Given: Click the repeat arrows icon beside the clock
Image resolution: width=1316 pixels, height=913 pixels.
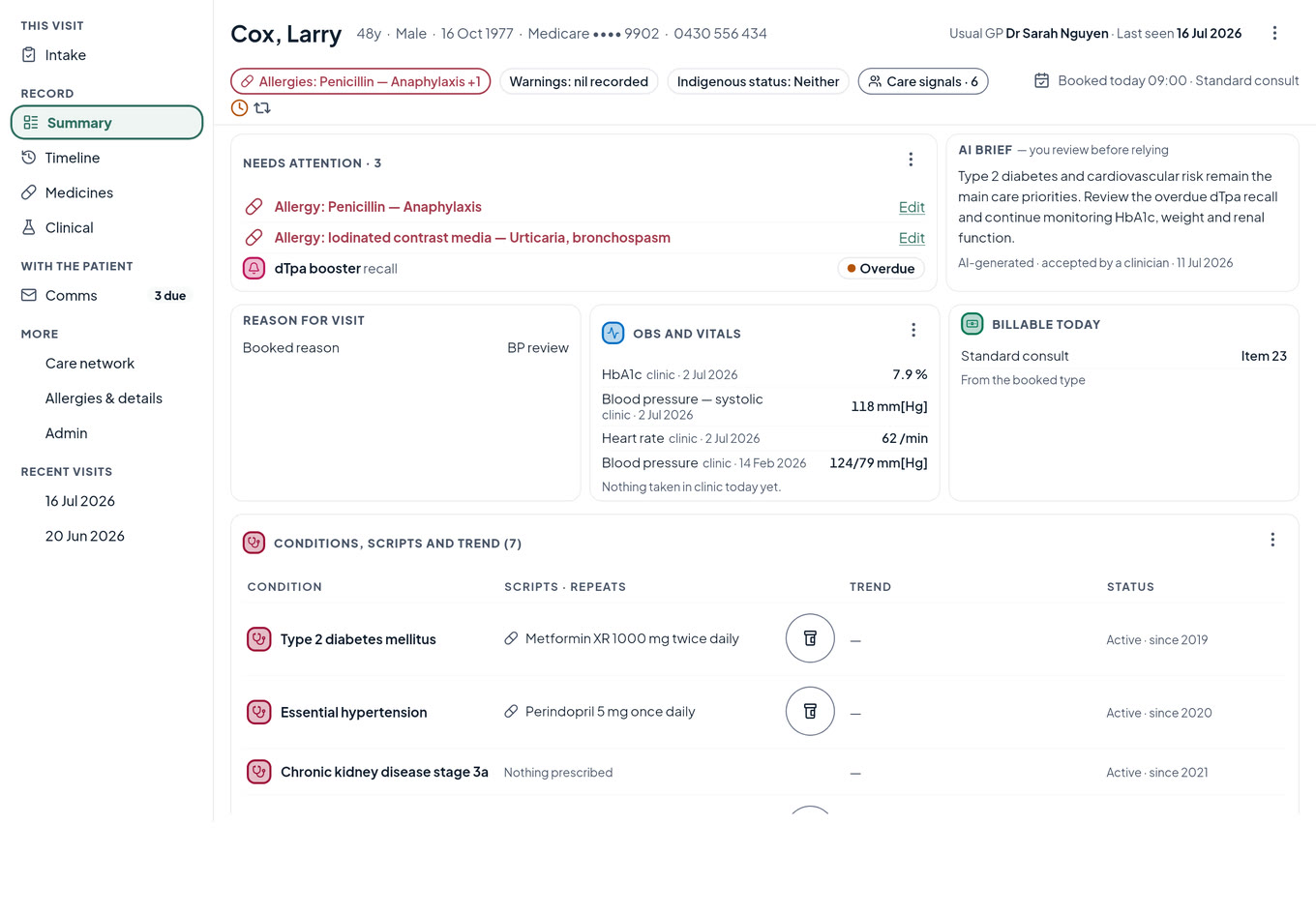Looking at the screenshot, I should [x=262, y=108].
